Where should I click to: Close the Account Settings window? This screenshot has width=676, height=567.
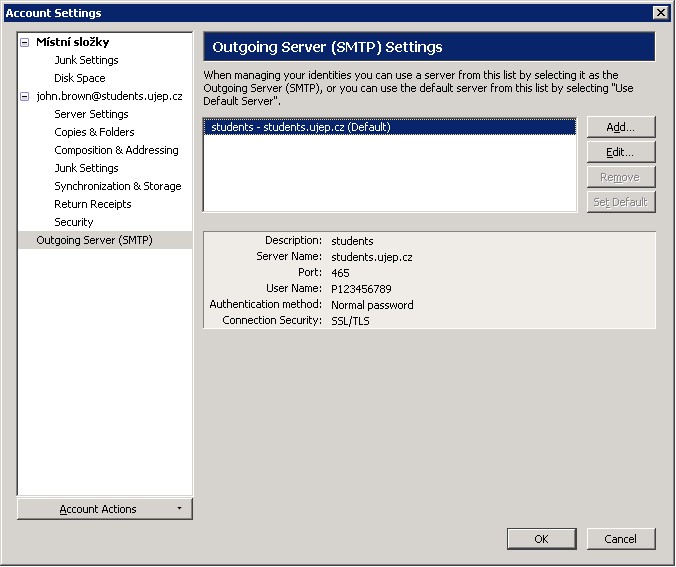(x=660, y=12)
